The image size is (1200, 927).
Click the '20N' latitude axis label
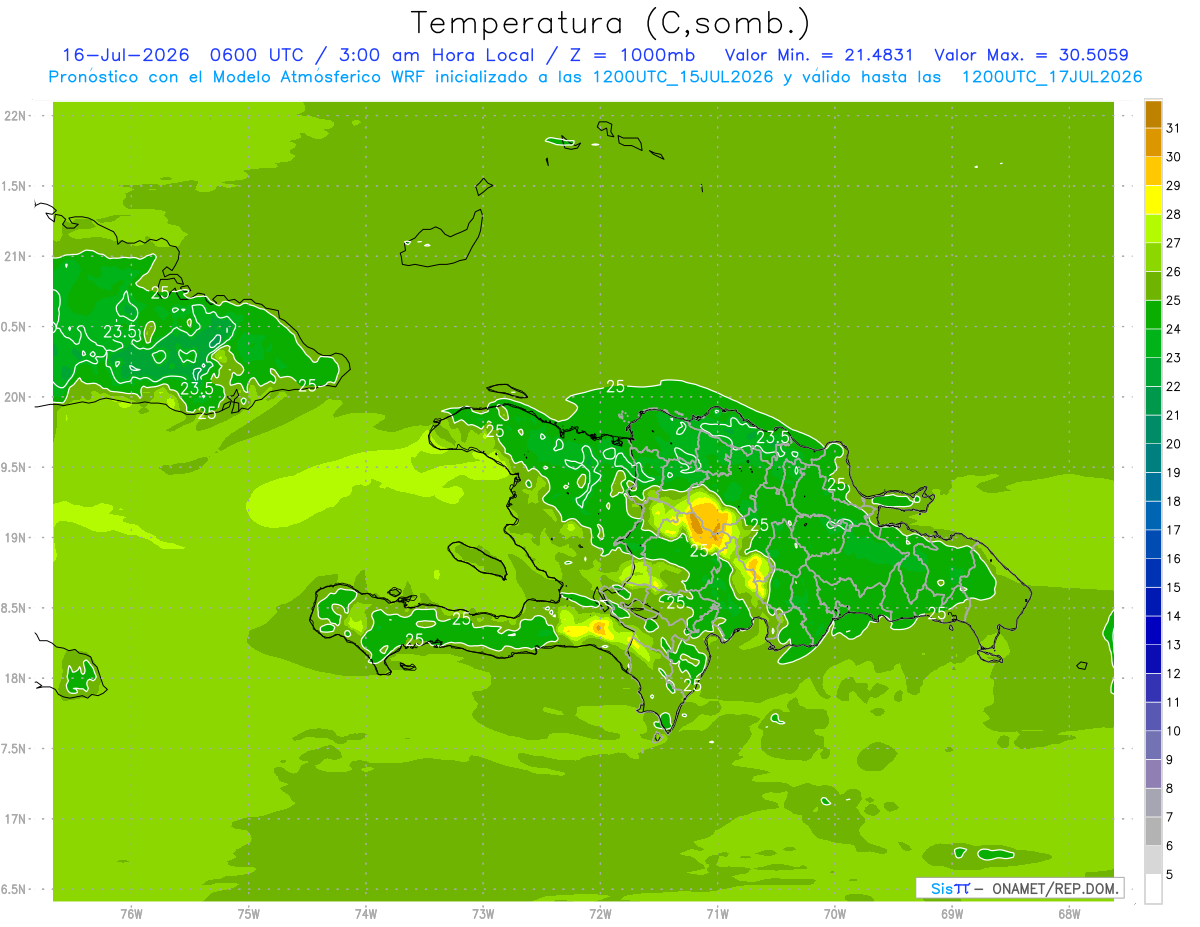click(16, 397)
